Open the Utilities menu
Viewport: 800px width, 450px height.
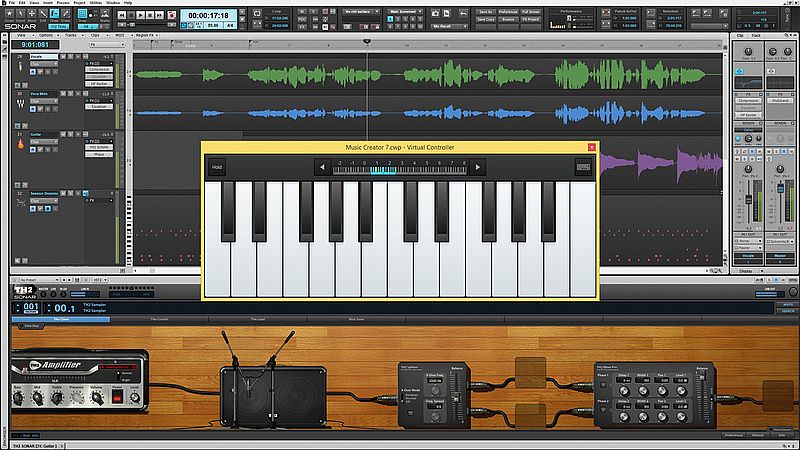(96, 3)
